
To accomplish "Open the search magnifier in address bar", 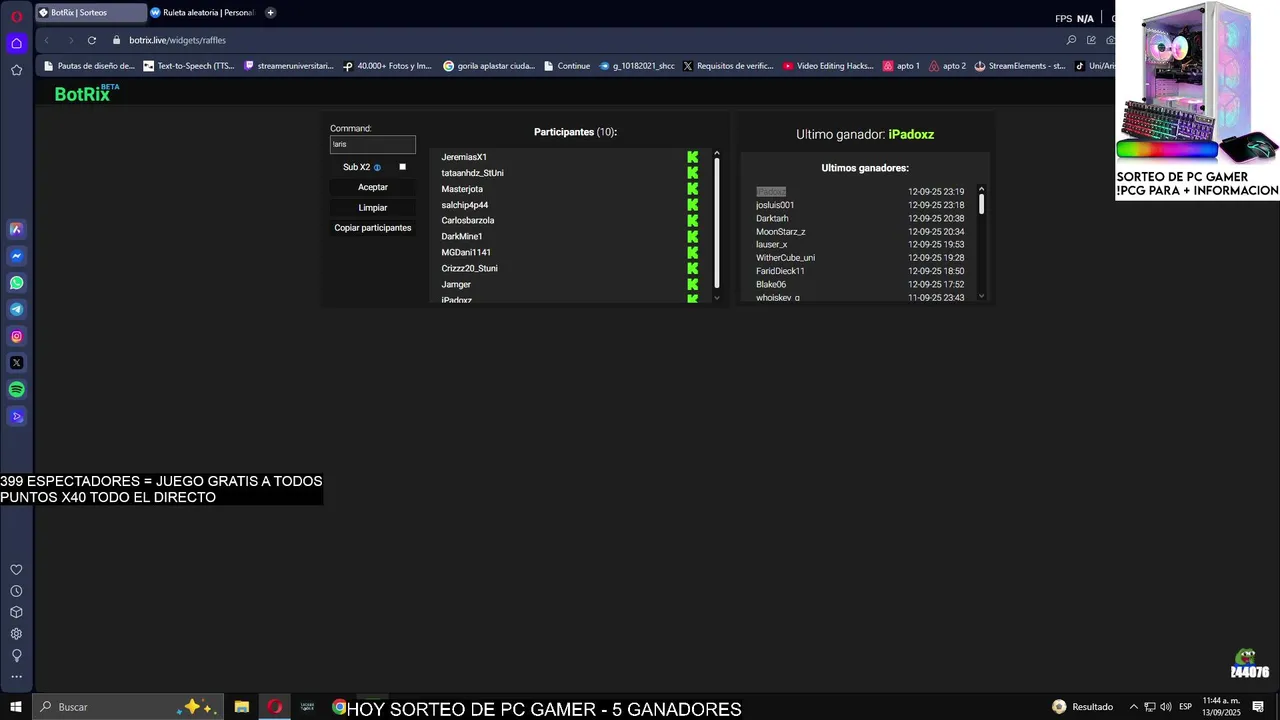I will tap(1072, 40).
